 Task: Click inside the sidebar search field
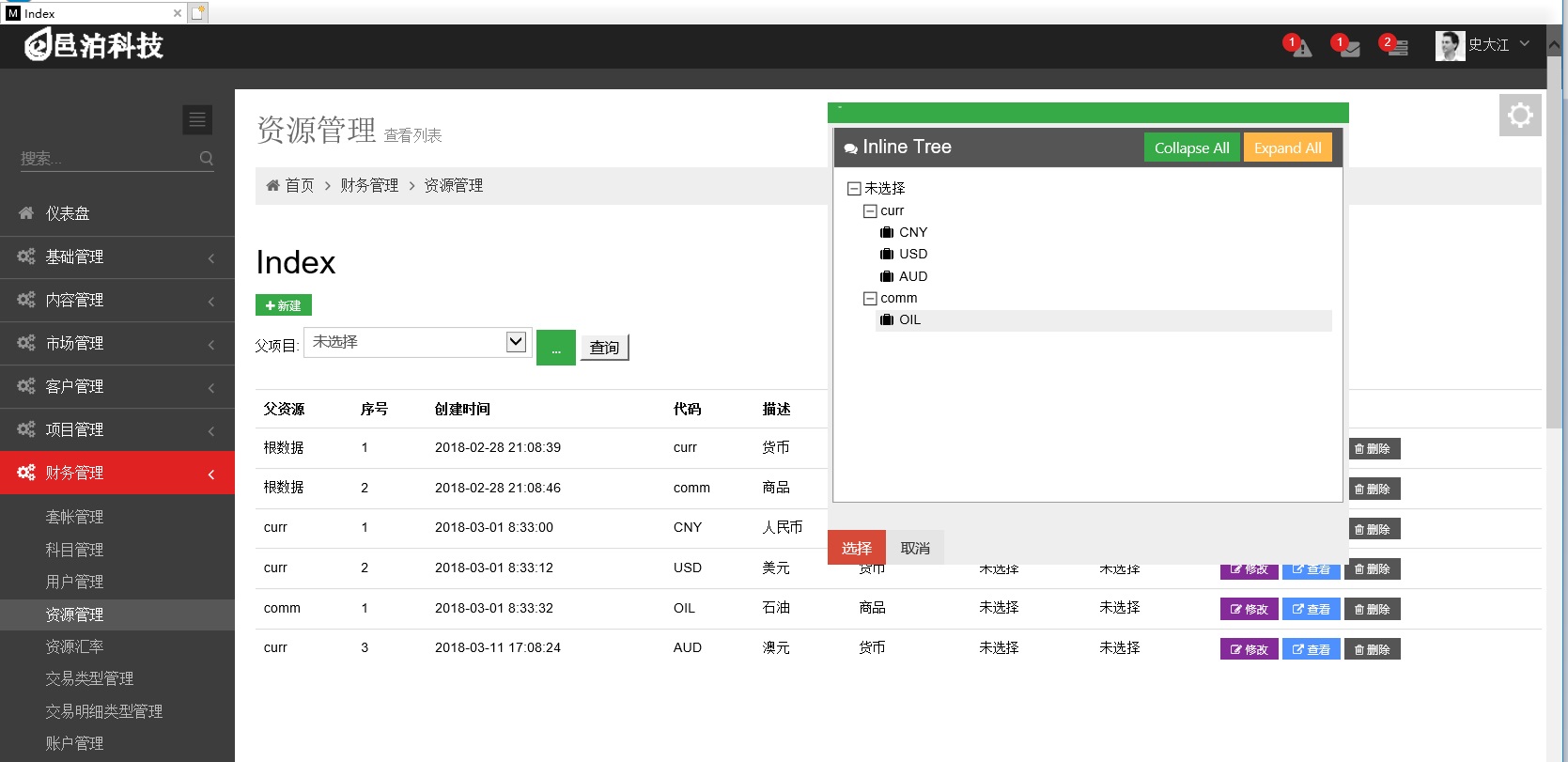point(105,158)
